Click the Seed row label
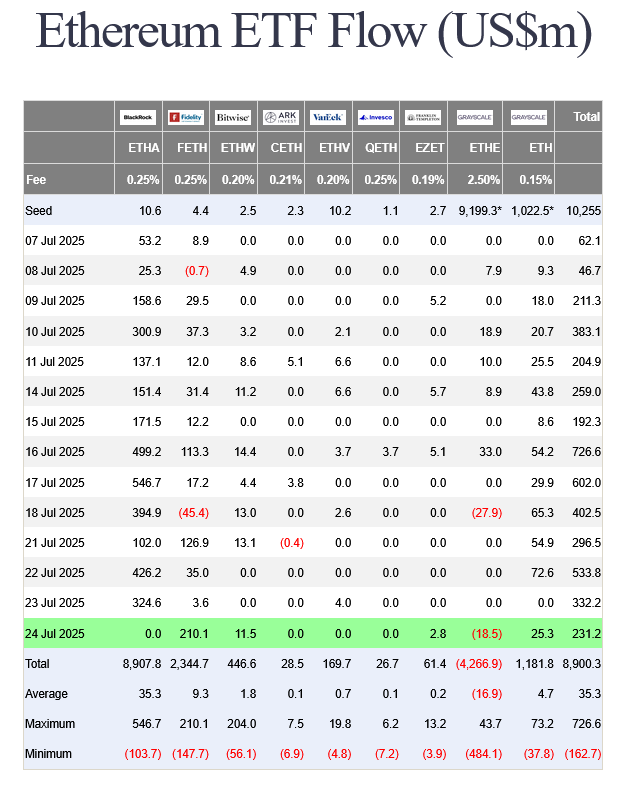621x792 pixels. click(39, 210)
